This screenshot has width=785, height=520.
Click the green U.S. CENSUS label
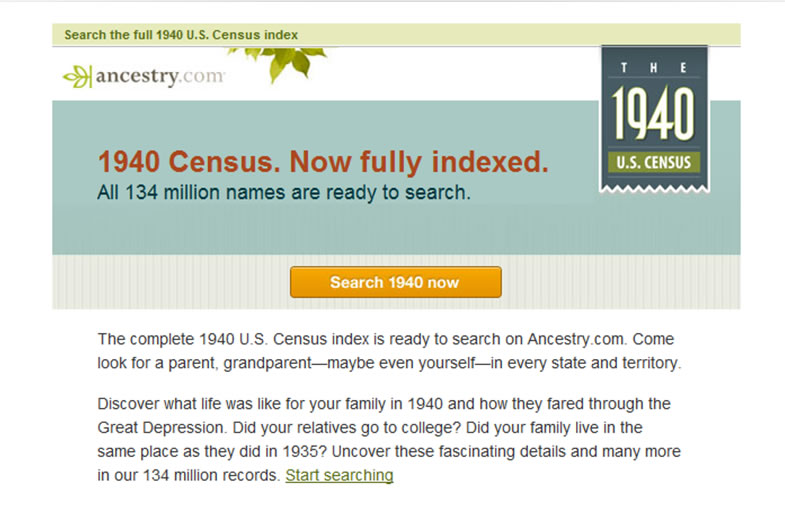click(x=654, y=162)
